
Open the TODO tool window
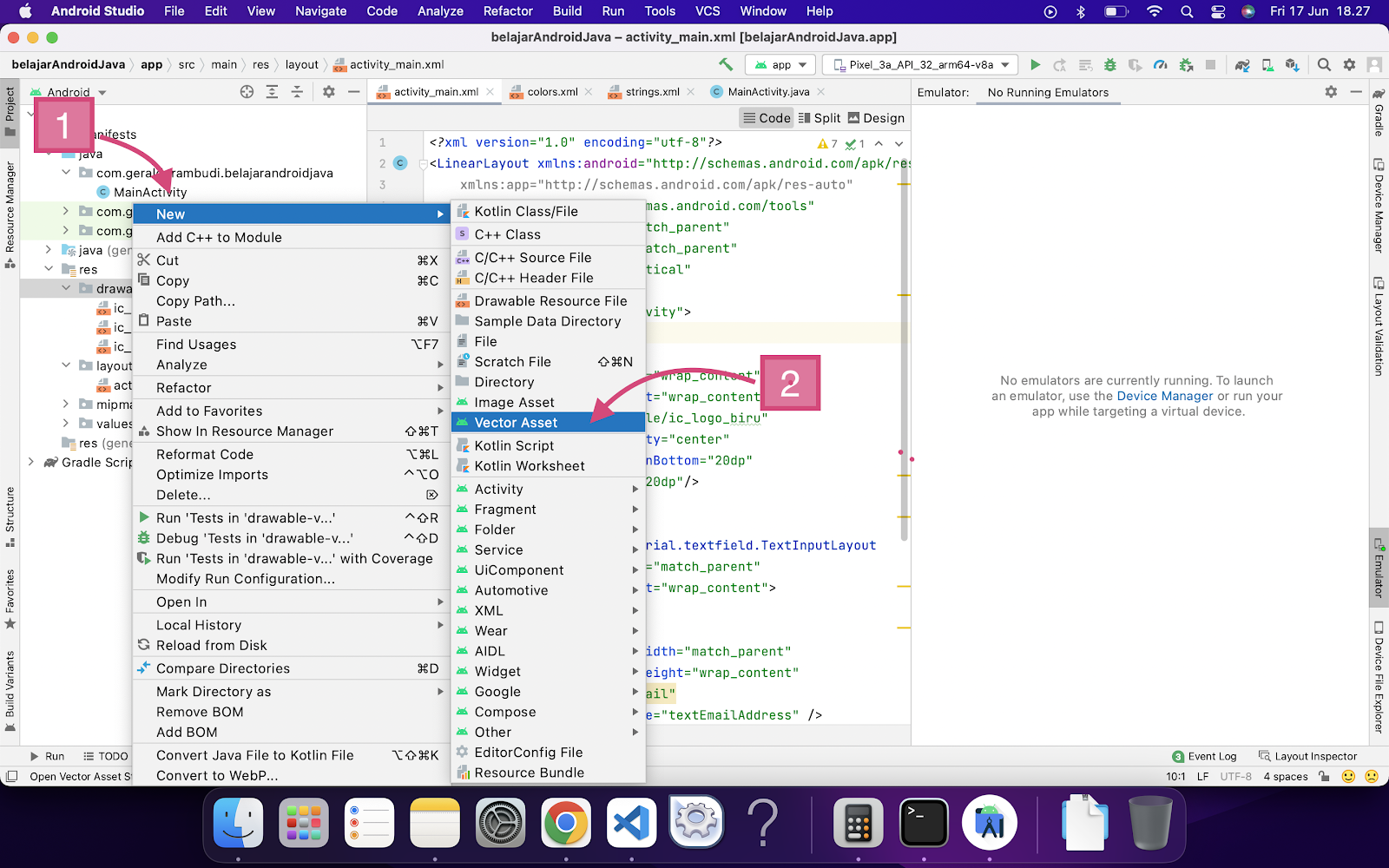coord(105,756)
